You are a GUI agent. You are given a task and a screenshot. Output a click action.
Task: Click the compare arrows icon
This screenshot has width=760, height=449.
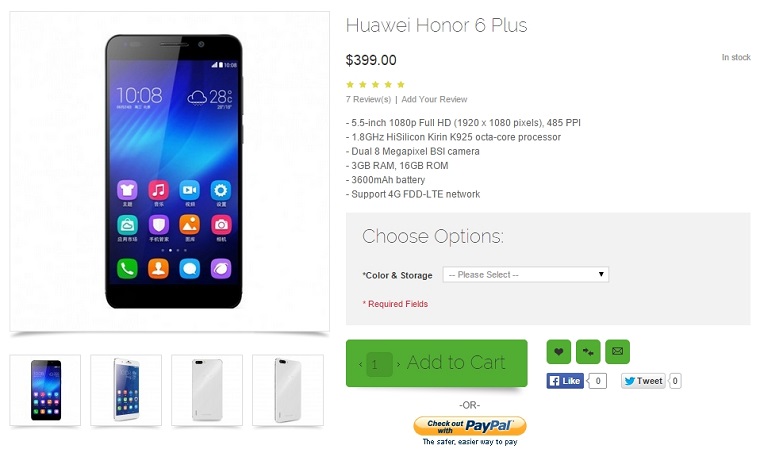click(588, 352)
